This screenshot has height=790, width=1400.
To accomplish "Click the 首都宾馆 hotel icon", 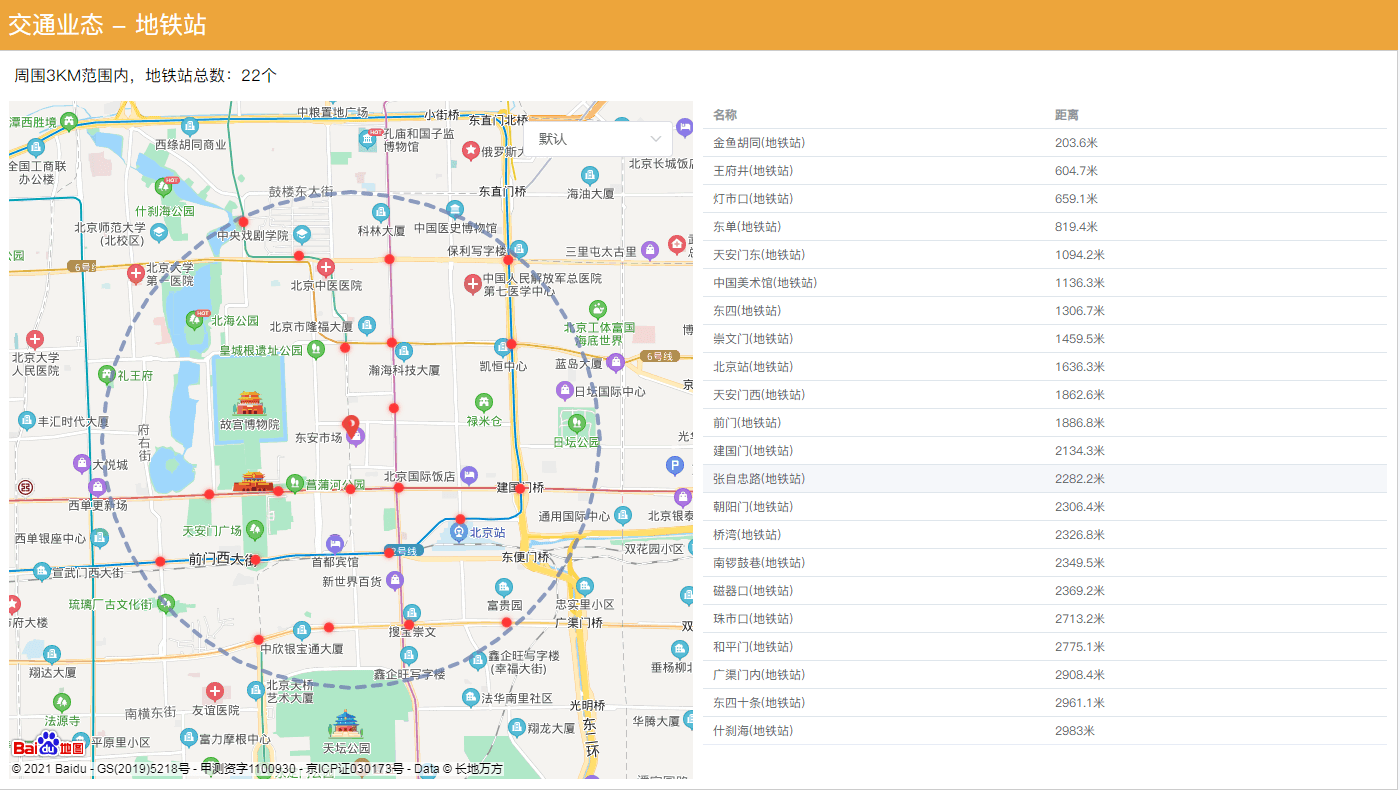I will [334, 543].
